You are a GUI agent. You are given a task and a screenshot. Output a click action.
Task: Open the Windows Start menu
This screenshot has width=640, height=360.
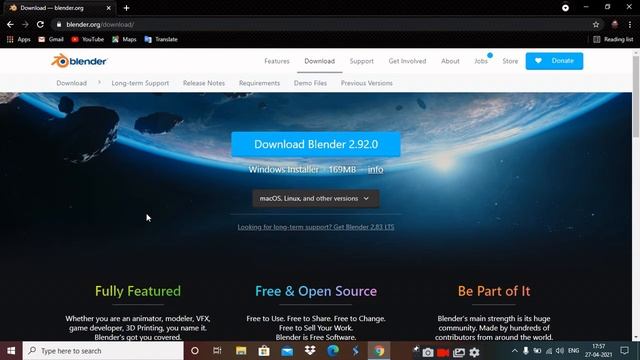point(11,351)
